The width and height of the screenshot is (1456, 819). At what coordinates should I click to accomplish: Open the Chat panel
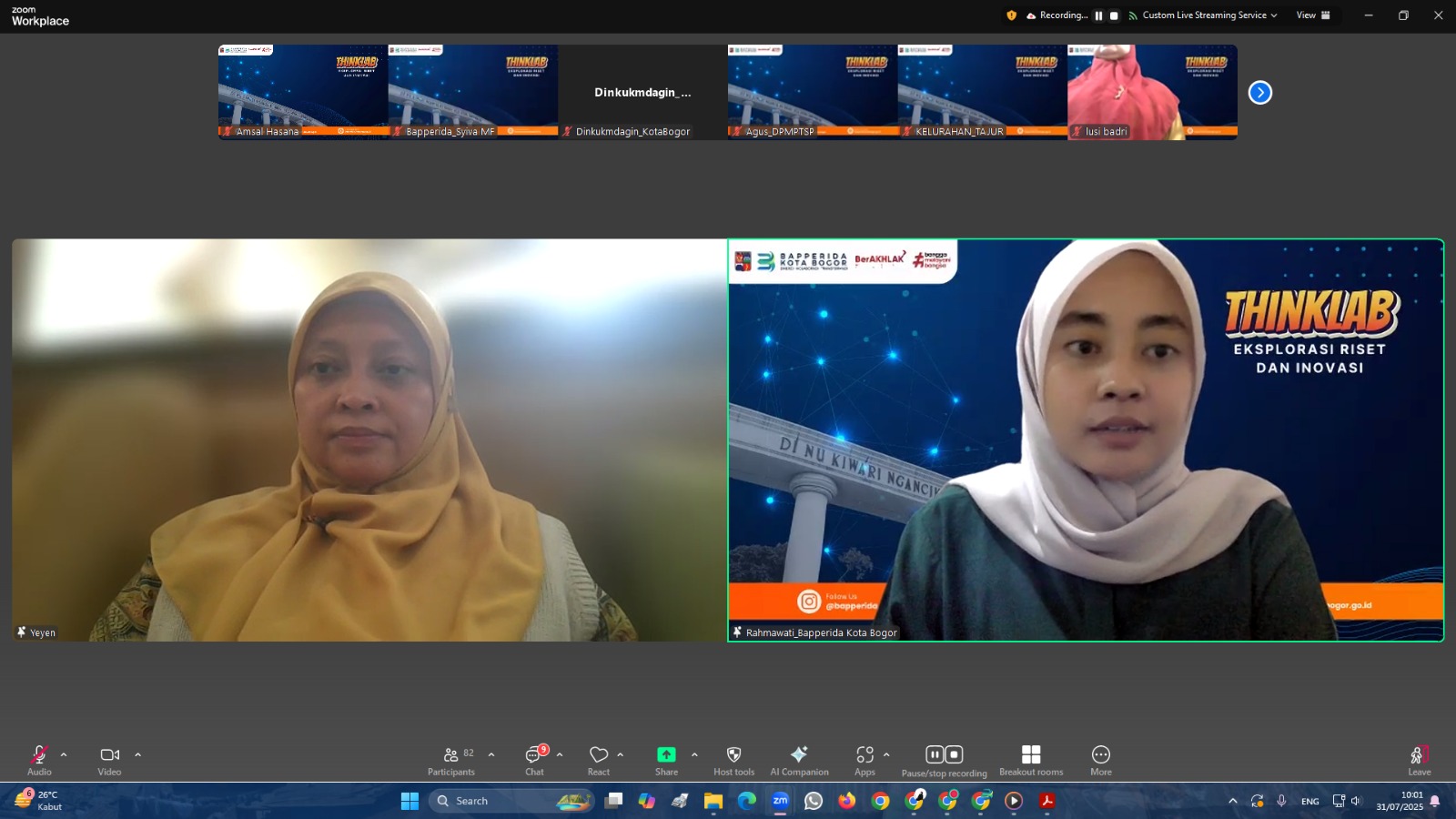534,760
